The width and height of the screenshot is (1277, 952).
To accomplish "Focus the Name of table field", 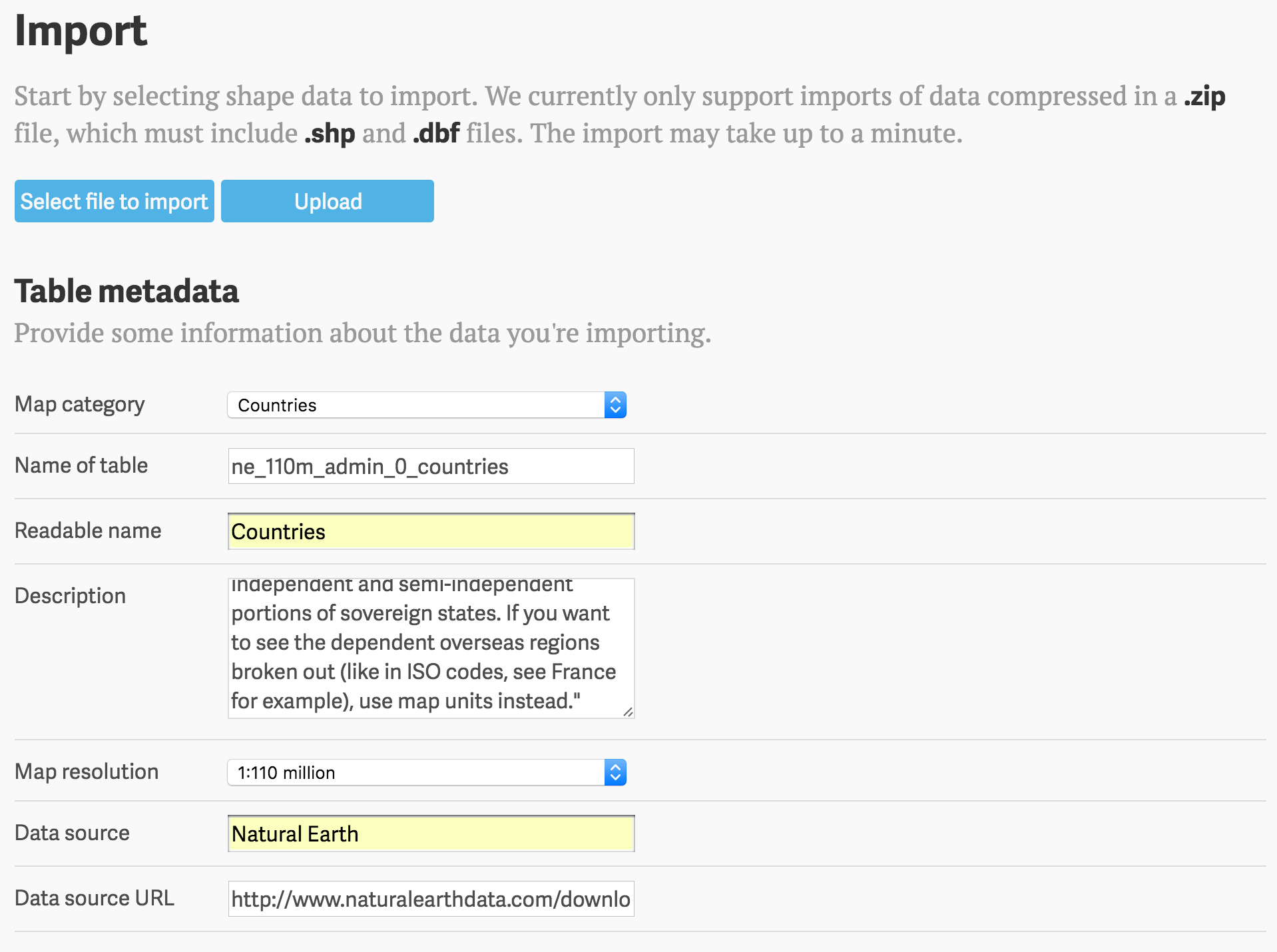I will coord(431,466).
